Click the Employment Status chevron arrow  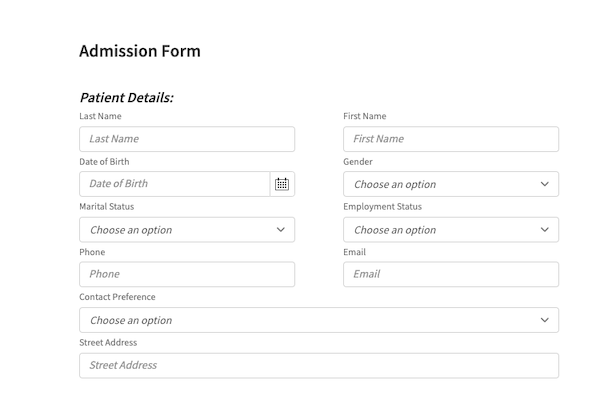545,230
